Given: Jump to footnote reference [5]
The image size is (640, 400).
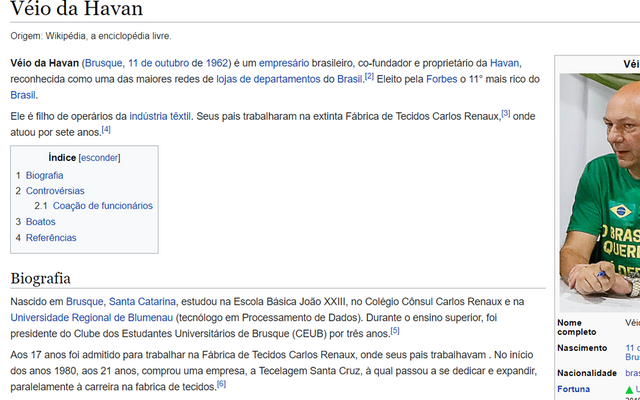Looking at the screenshot, I should (395, 331).
